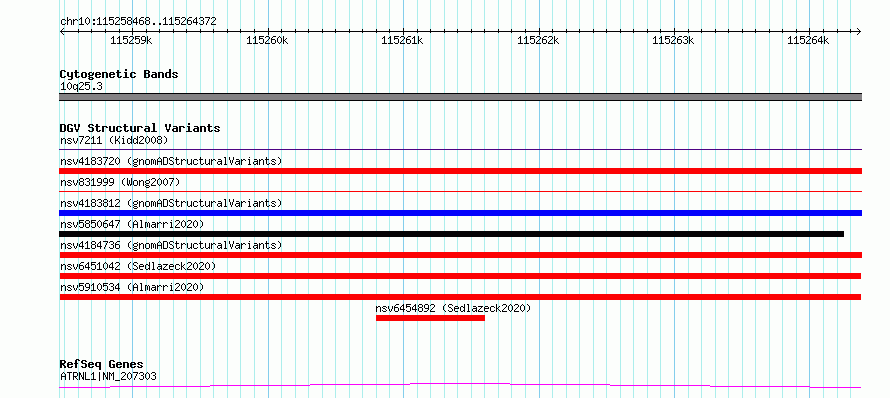
Task: Click the left arrow end of the ruler
Action: [x=62, y=31]
